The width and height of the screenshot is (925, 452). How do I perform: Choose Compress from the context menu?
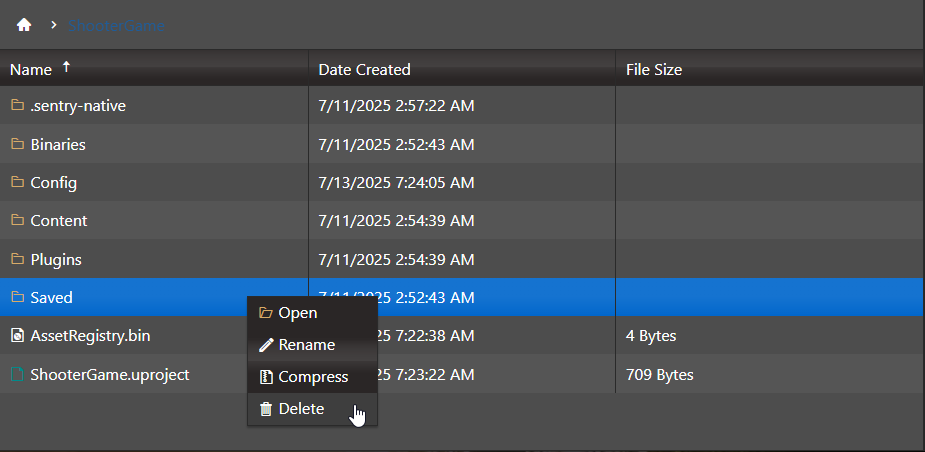point(312,376)
